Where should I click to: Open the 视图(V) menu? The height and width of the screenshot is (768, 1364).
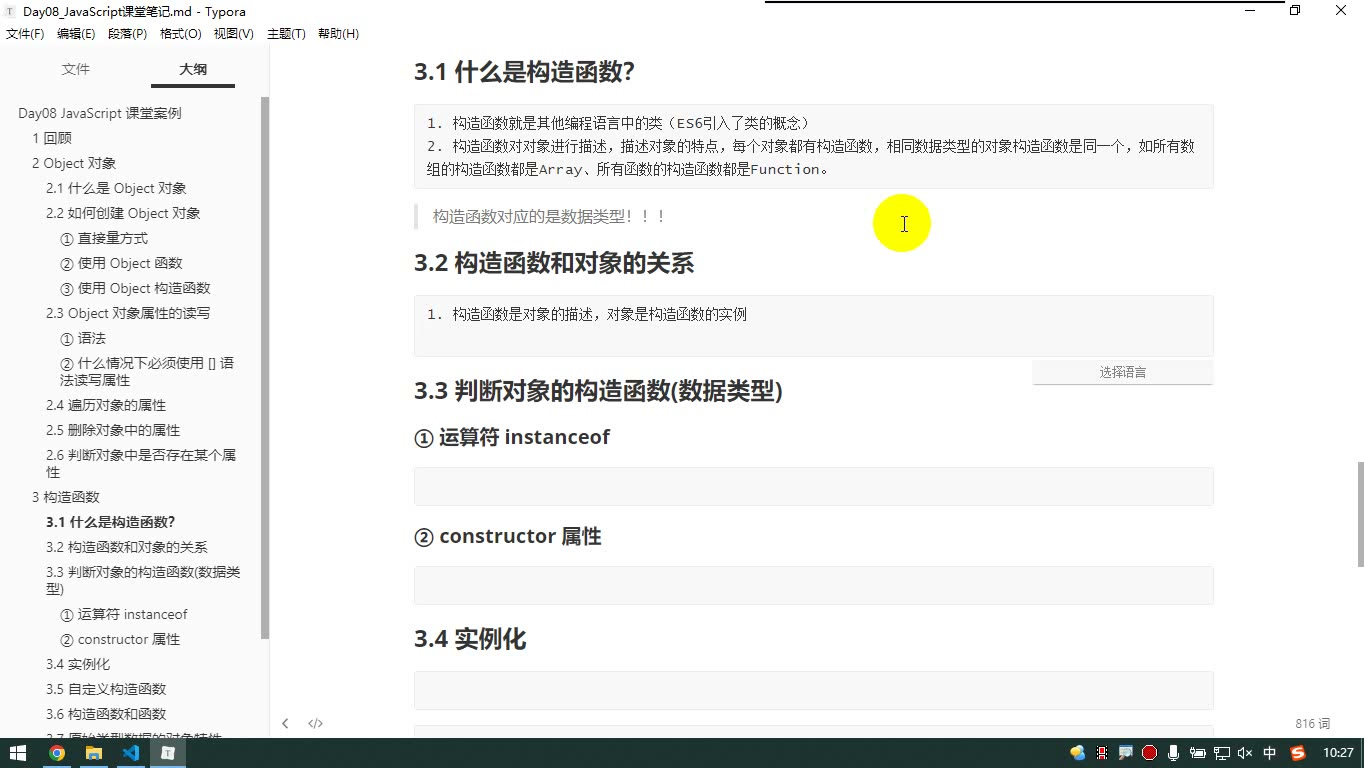tap(233, 34)
